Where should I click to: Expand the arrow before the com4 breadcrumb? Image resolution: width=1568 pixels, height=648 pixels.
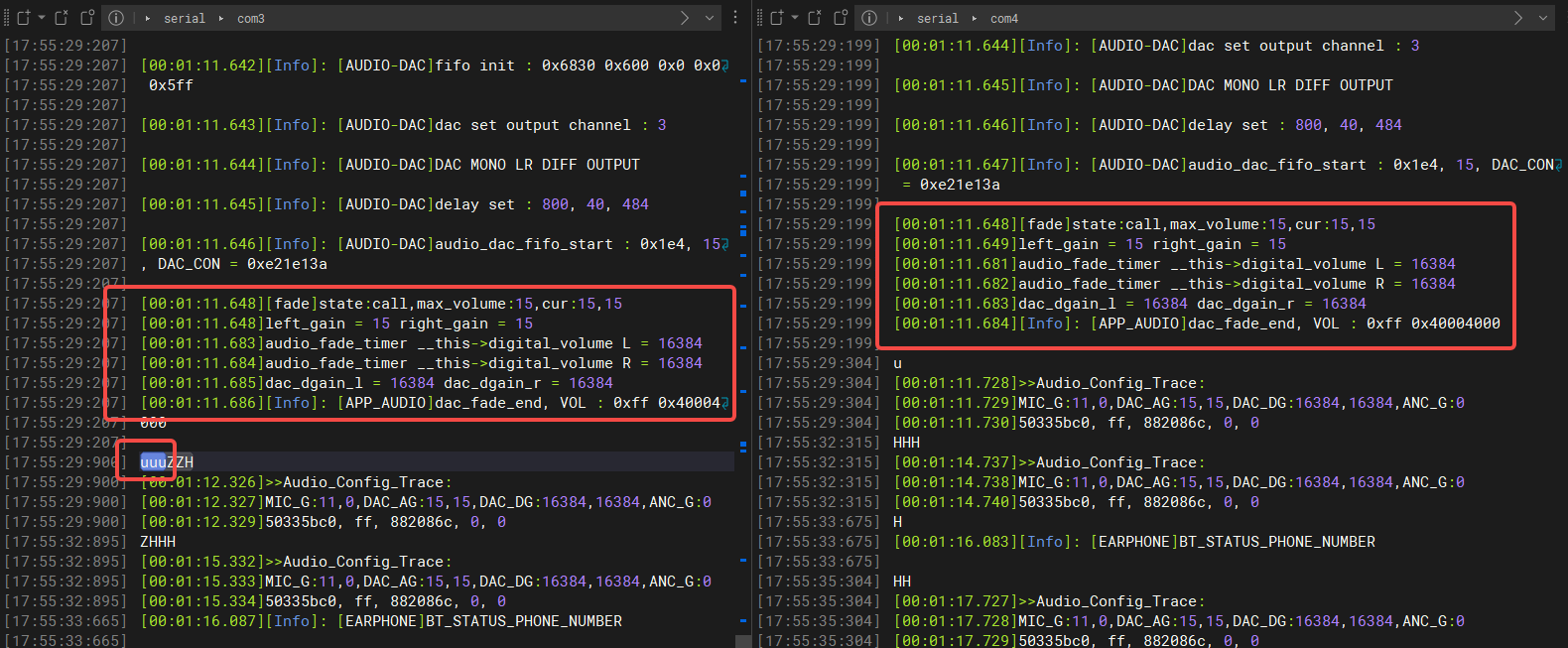[x=975, y=18]
